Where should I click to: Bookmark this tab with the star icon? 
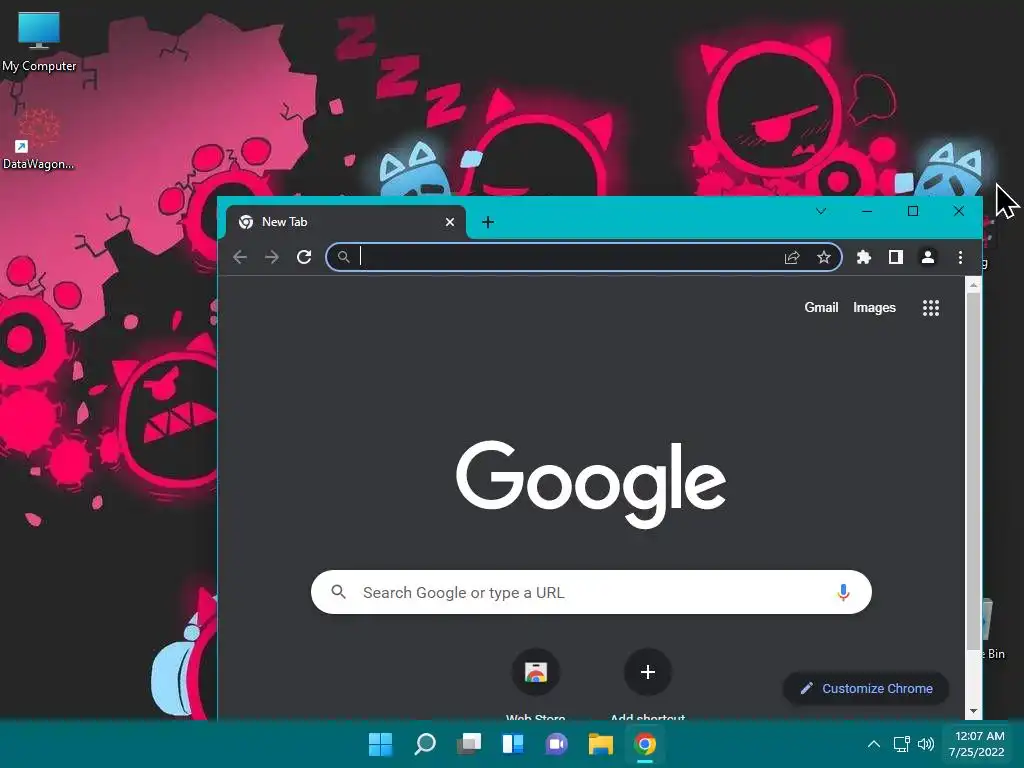tap(824, 257)
